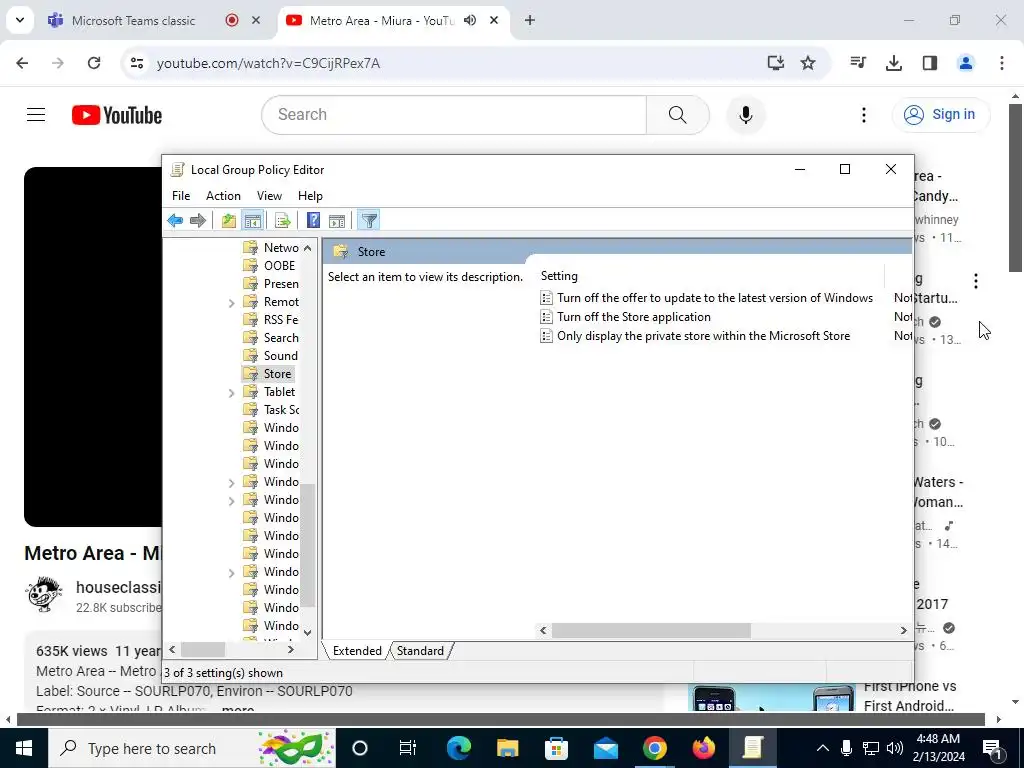Open Chrome side panel icon

coord(929,63)
